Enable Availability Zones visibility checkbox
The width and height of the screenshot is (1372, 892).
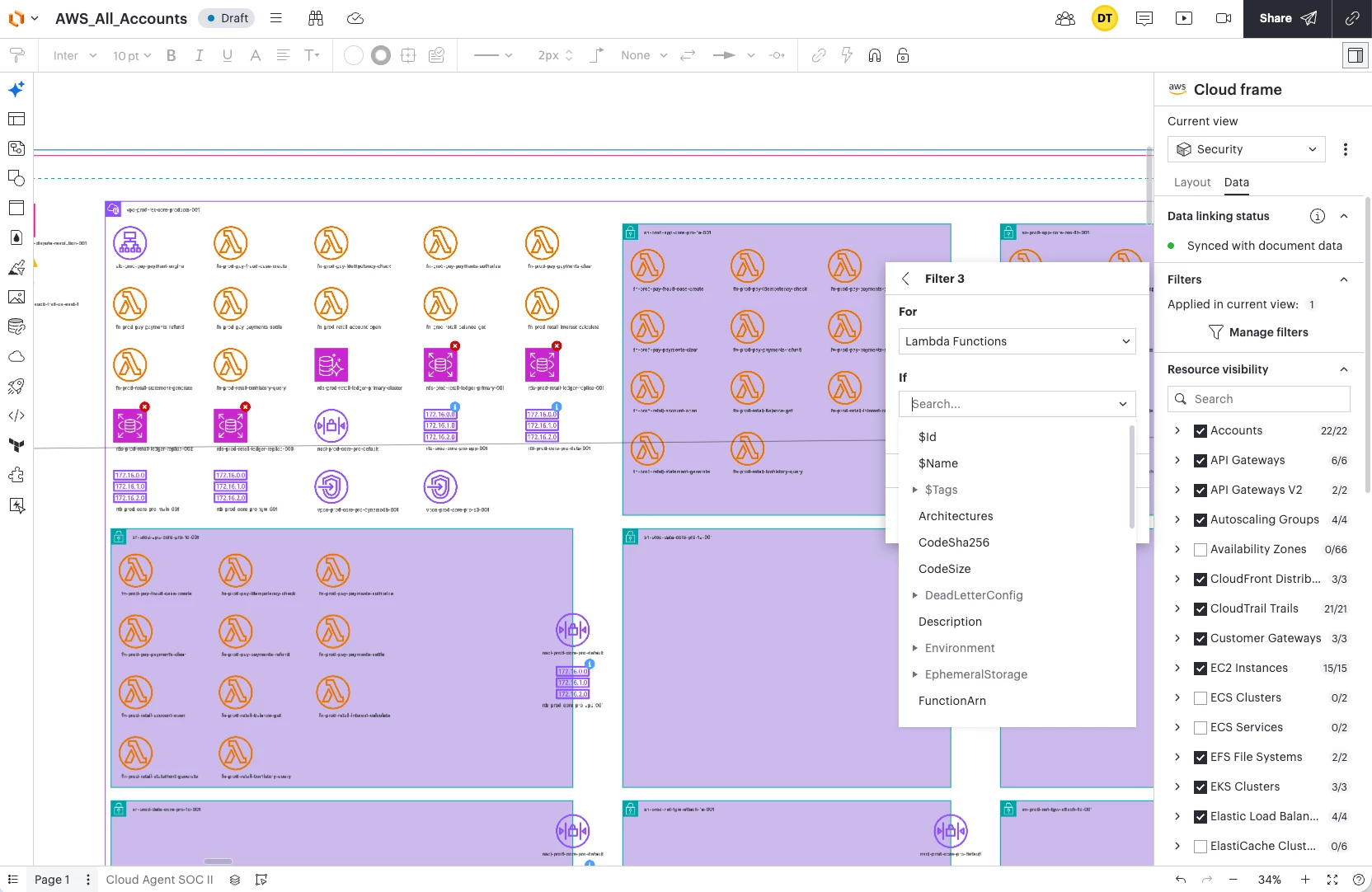pyautogui.click(x=1200, y=549)
